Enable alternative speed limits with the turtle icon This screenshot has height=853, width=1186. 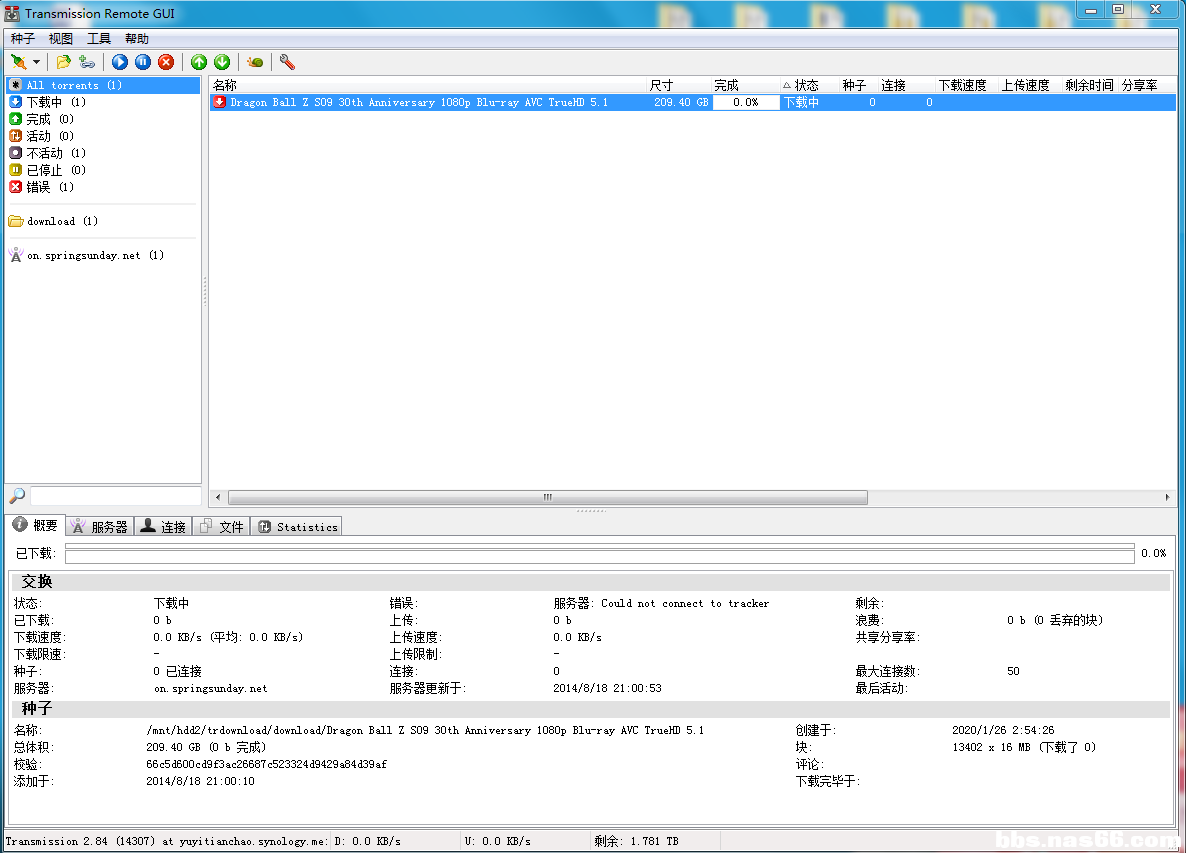(x=254, y=61)
